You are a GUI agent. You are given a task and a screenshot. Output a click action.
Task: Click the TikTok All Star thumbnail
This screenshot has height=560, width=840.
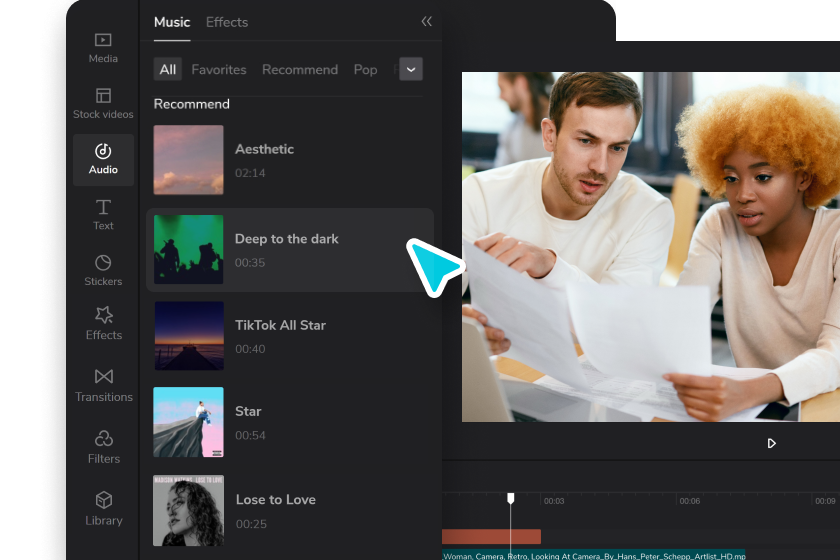pyautogui.click(x=189, y=335)
